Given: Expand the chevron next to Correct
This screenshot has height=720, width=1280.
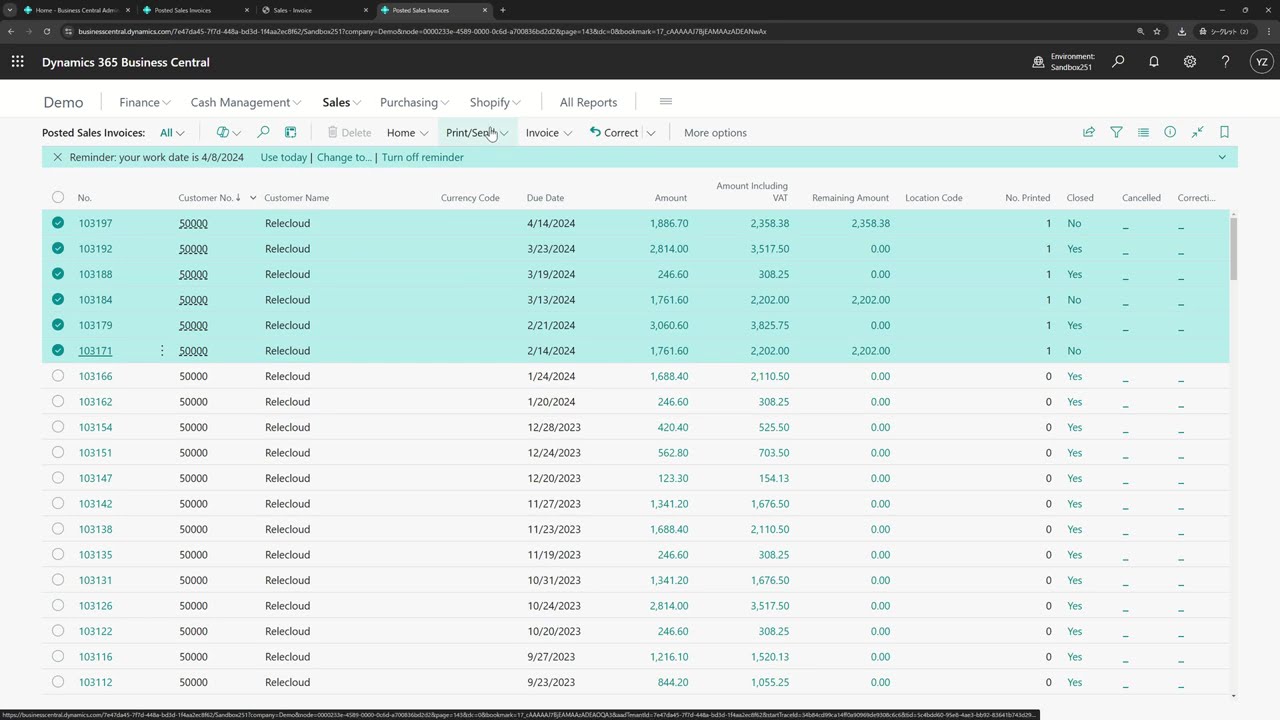Looking at the screenshot, I should click(x=650, y=132).
